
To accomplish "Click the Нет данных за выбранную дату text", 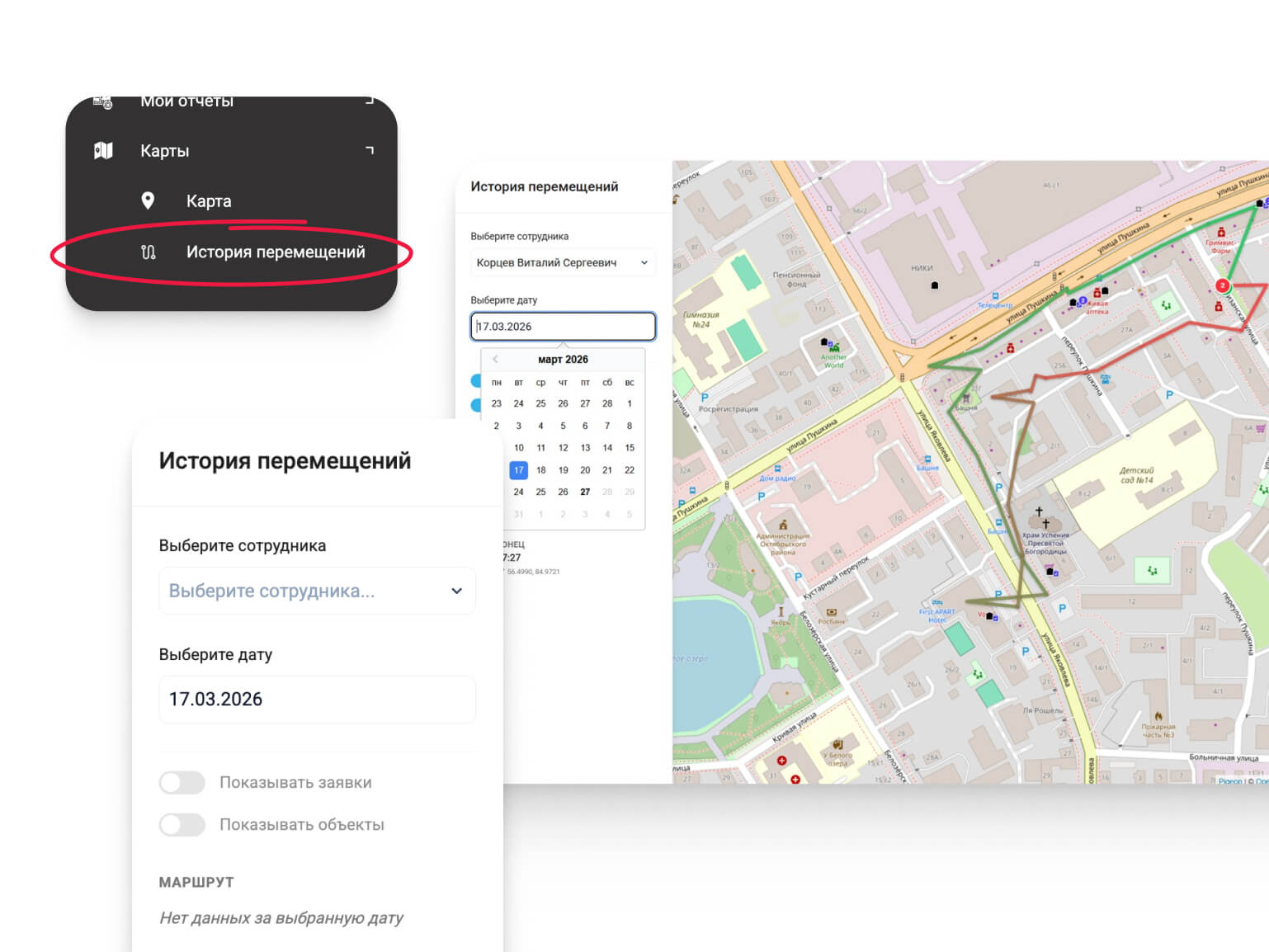I will click(x=281, y=917).
